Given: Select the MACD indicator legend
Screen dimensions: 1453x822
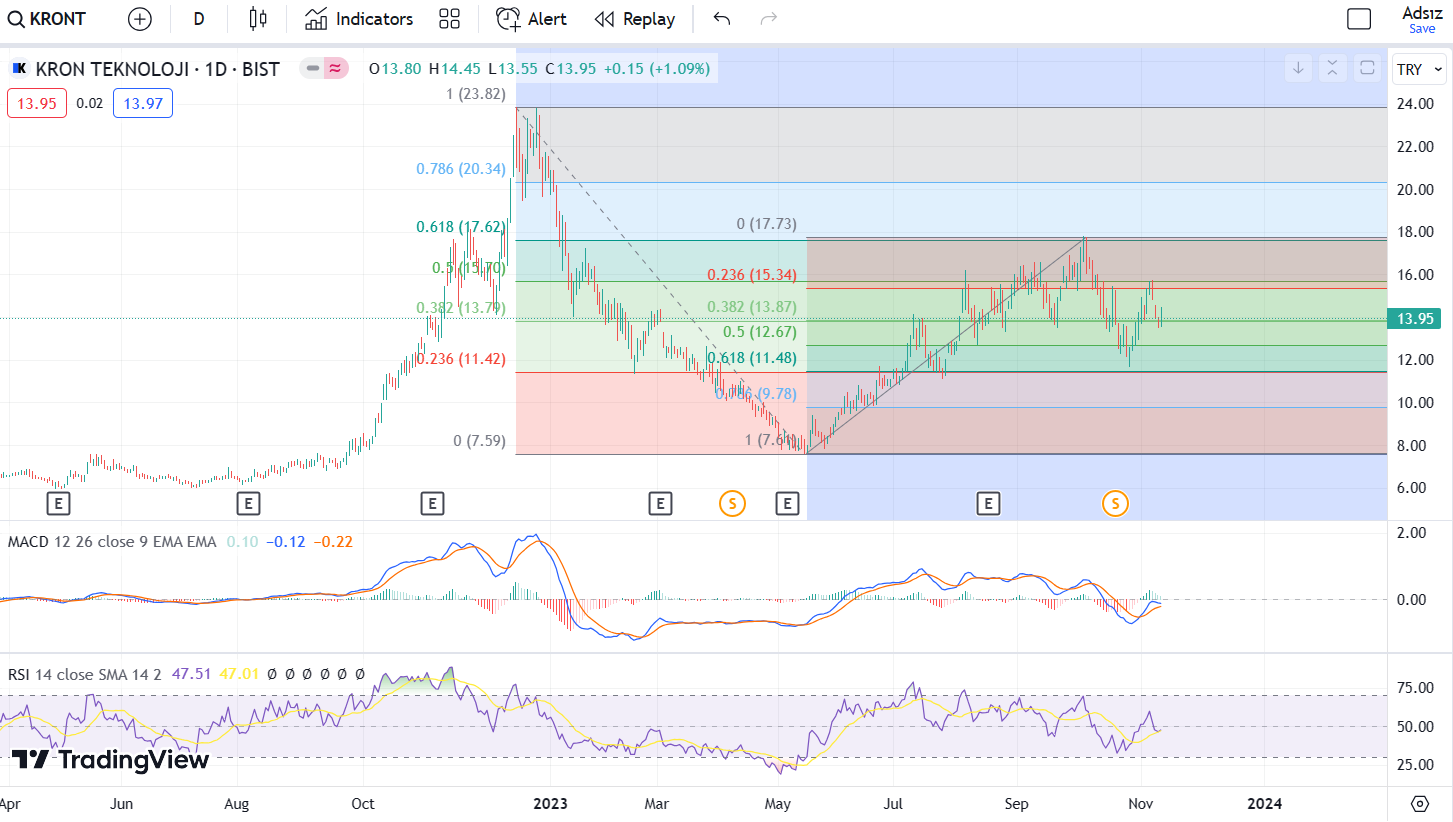Looking at the screenshot, I should (x=111, y=542).
